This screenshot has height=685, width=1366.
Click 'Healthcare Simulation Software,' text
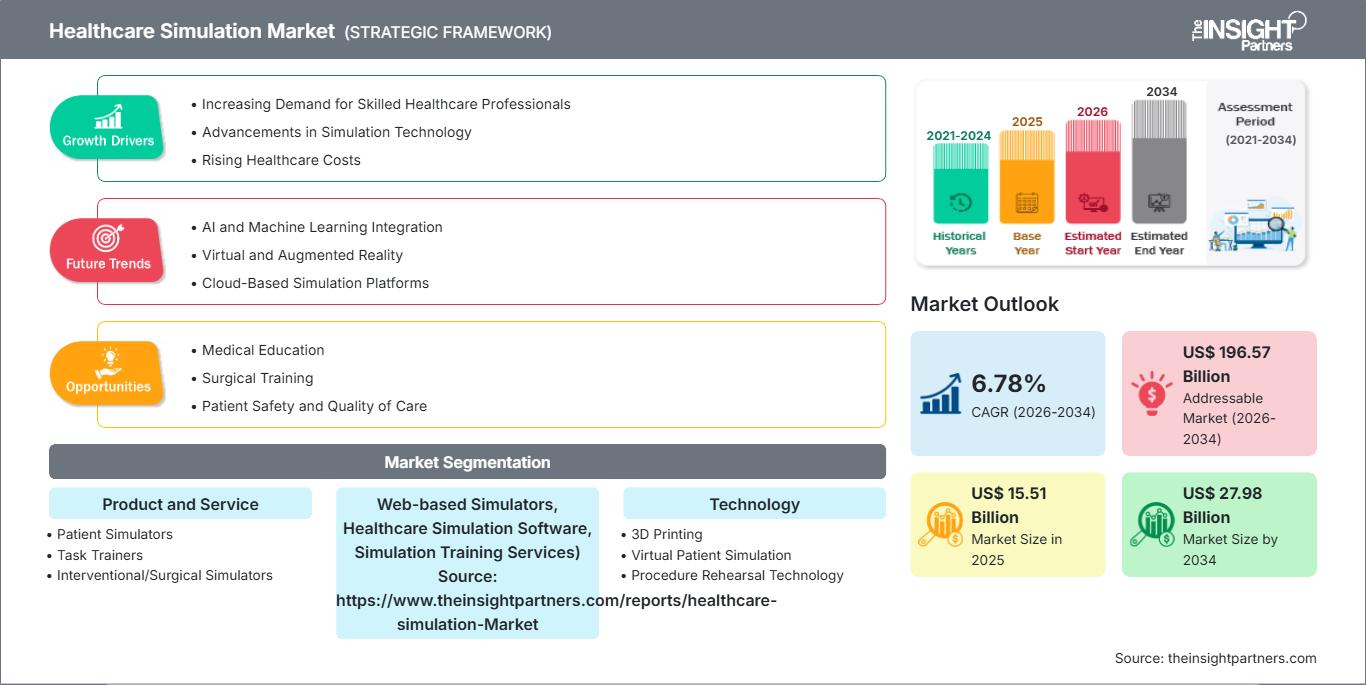click(x=467, y=528)
